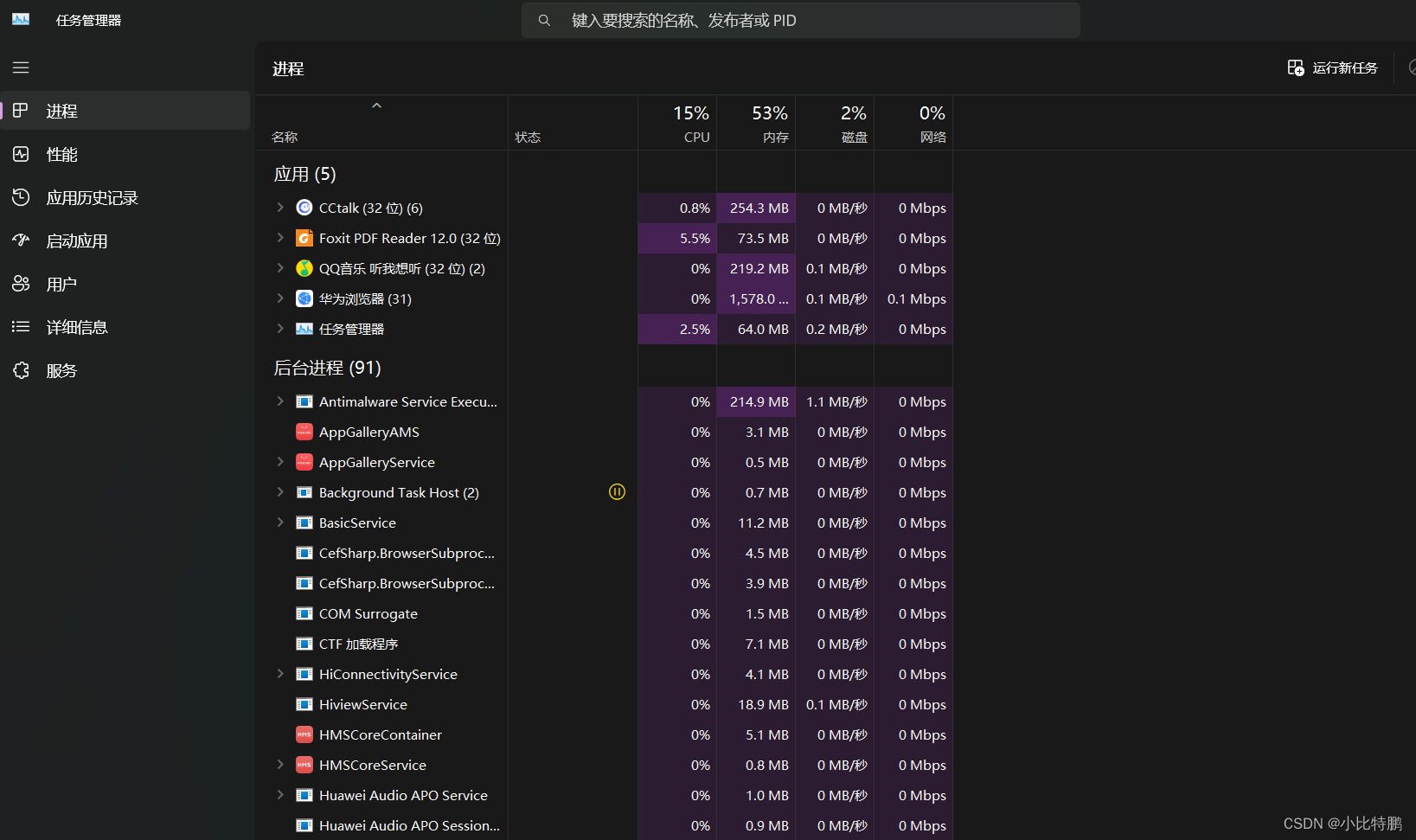Sort by the 内存 memory column header
The width and height of the screenshot is (1416, 840).
pyautogui.click(x=756, y=123)
